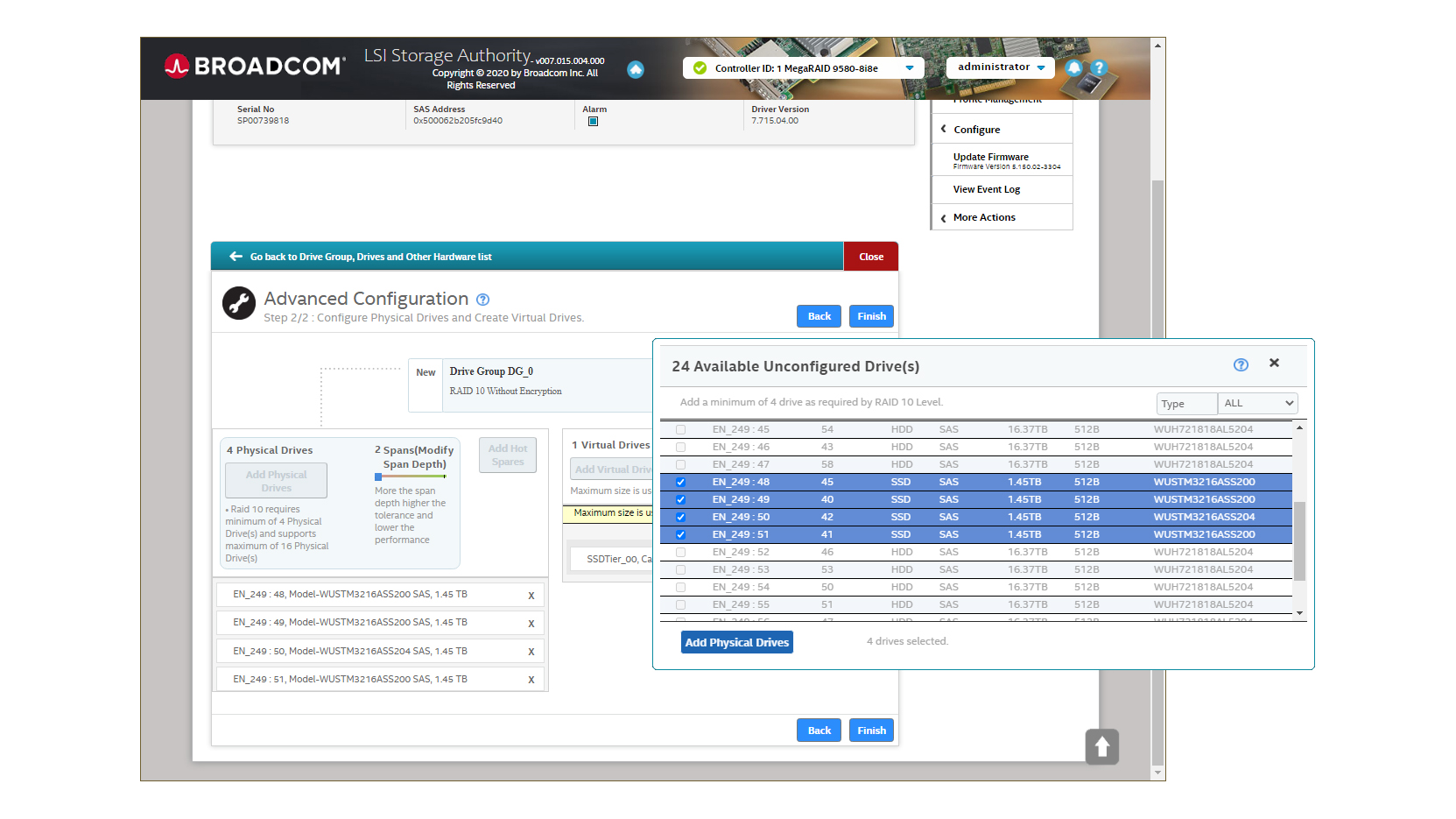The height and width of the screenshot is (819, 1456).
Task: Click the scroll-to-top arrow button
Action: tap(1102, 747)
